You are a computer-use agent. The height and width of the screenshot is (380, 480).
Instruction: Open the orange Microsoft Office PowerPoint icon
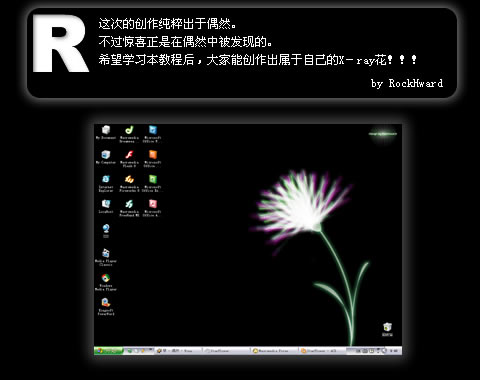[x=152, y=159]
